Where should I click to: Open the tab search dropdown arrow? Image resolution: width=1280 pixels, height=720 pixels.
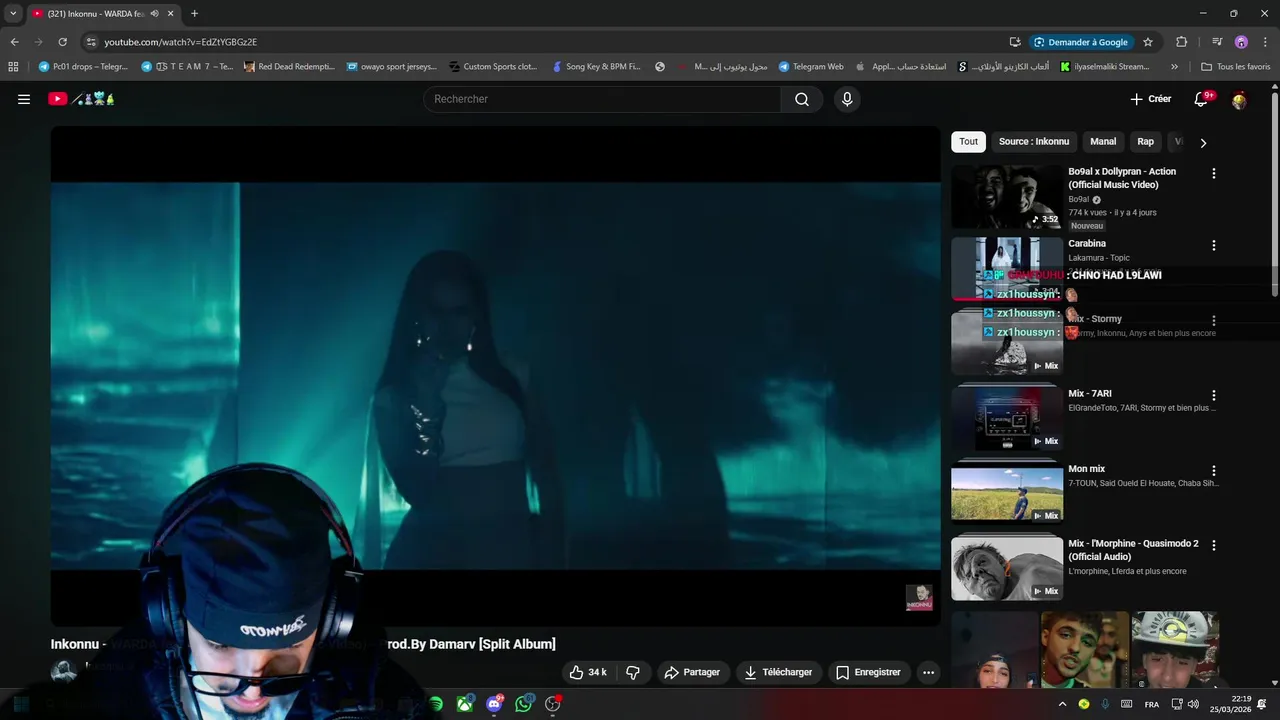[x=13, y=14]
